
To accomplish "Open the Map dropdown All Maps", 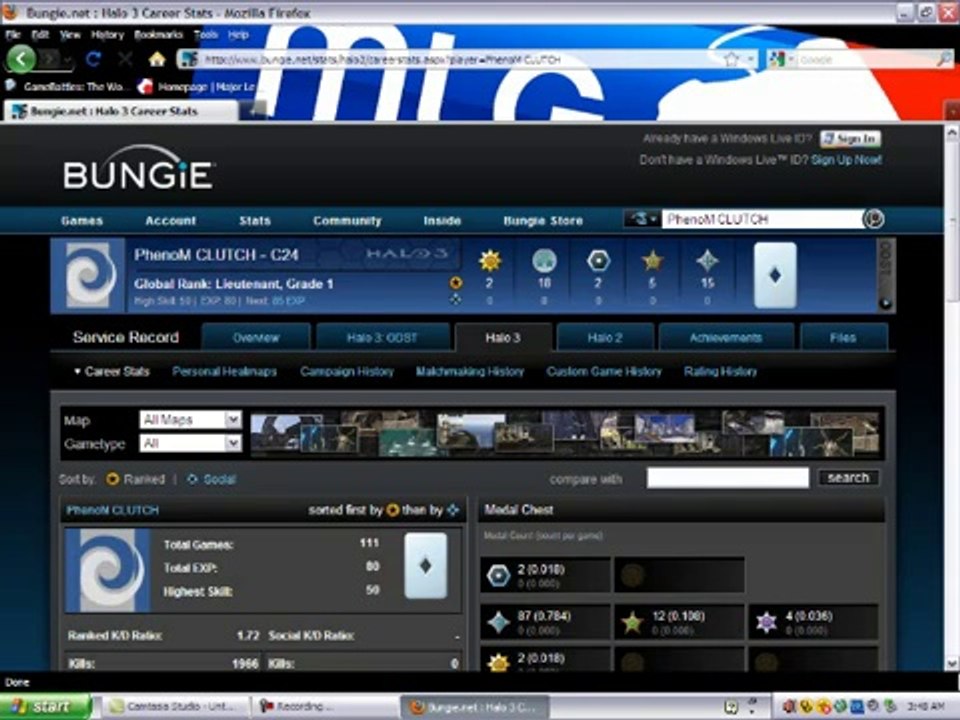I will (x=190, y=420).
